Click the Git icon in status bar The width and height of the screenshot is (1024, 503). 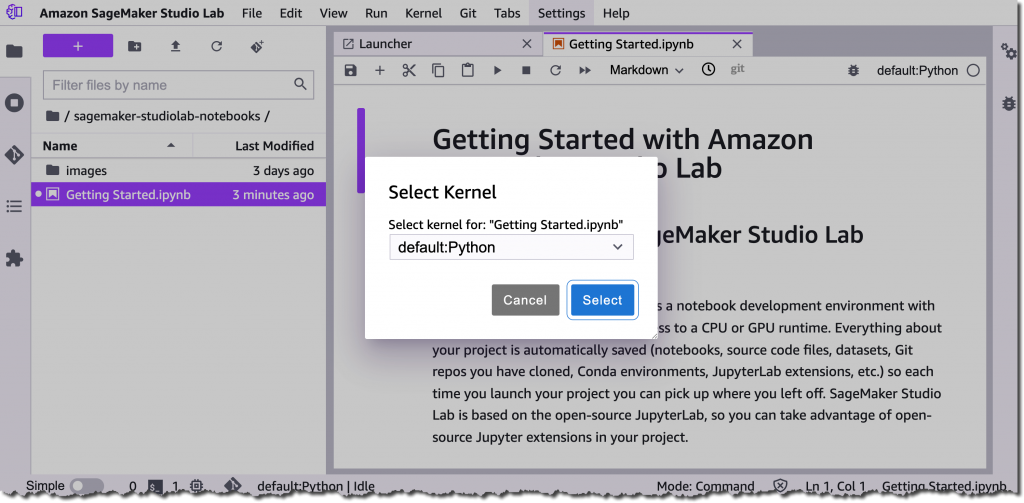232,486
